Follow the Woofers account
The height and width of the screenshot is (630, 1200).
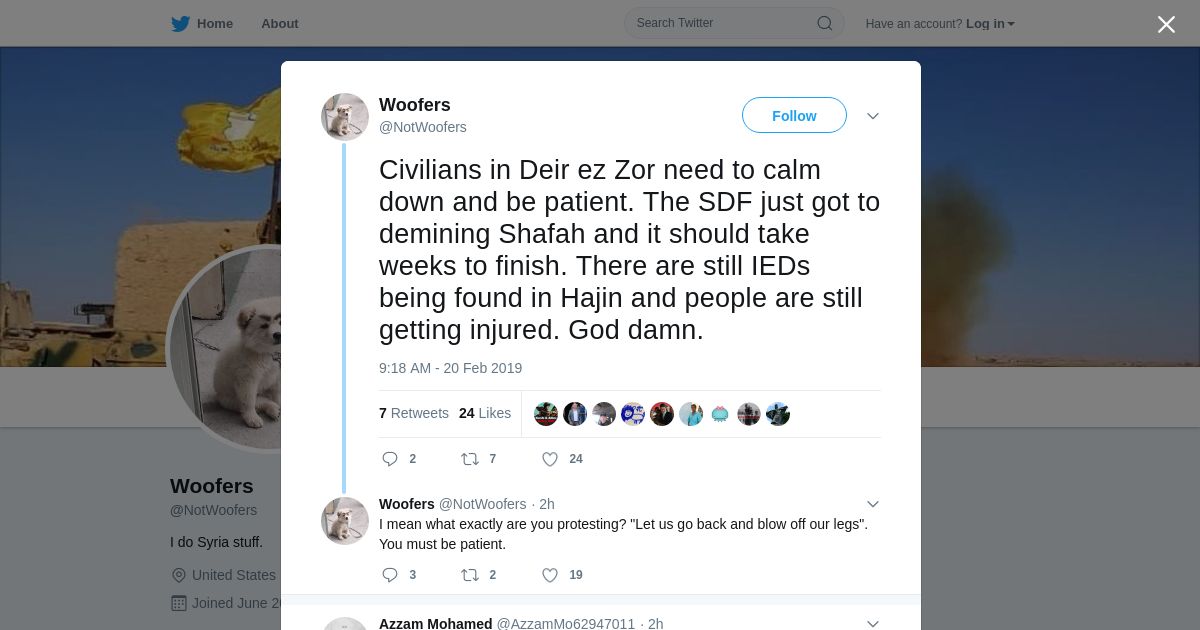794,116
